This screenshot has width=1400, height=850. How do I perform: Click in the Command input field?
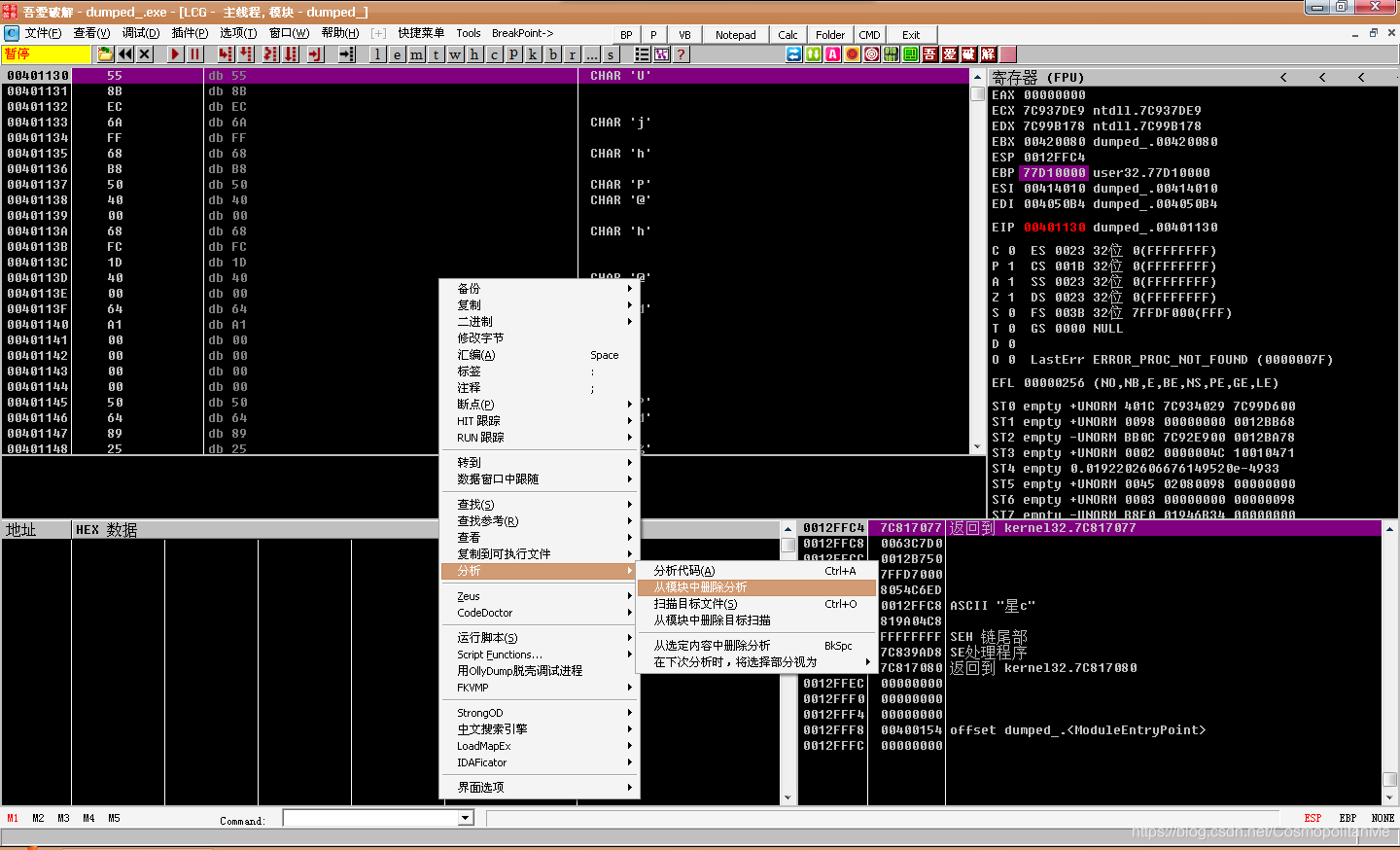click(x=370, y=818)
